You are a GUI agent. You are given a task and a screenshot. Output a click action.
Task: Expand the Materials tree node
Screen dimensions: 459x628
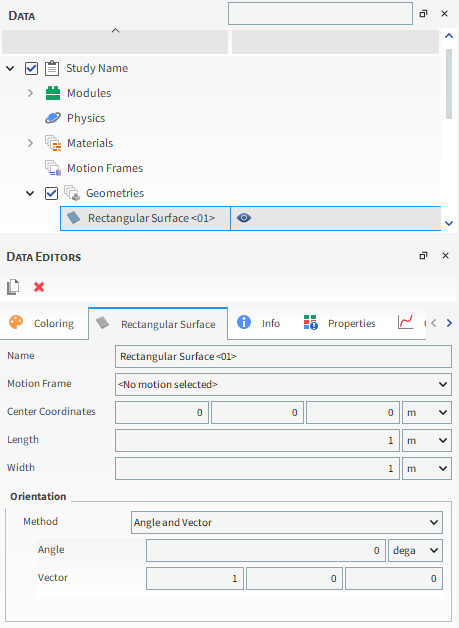30,143
